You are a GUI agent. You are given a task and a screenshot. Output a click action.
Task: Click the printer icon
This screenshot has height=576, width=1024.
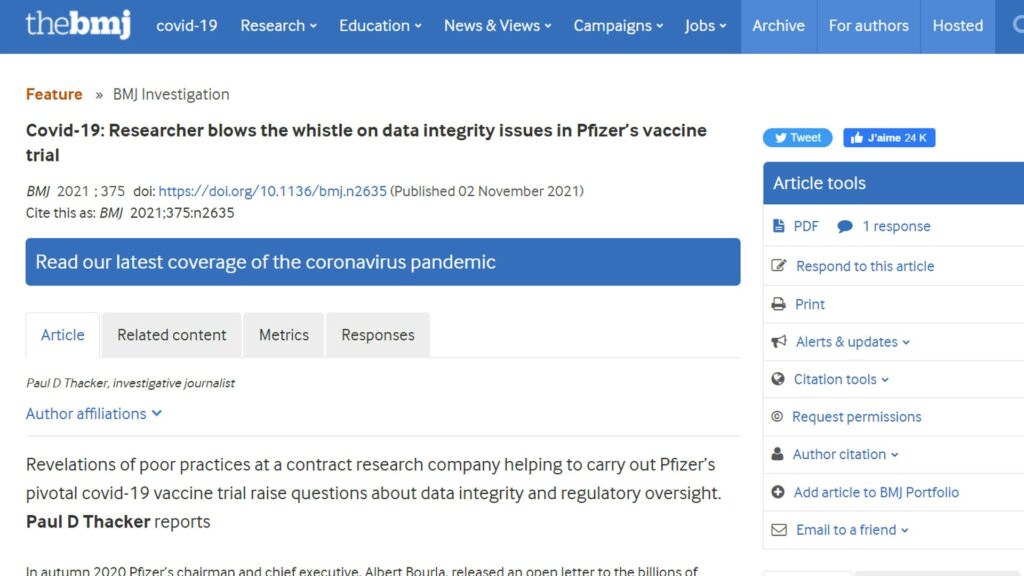[x=778, y=304]
